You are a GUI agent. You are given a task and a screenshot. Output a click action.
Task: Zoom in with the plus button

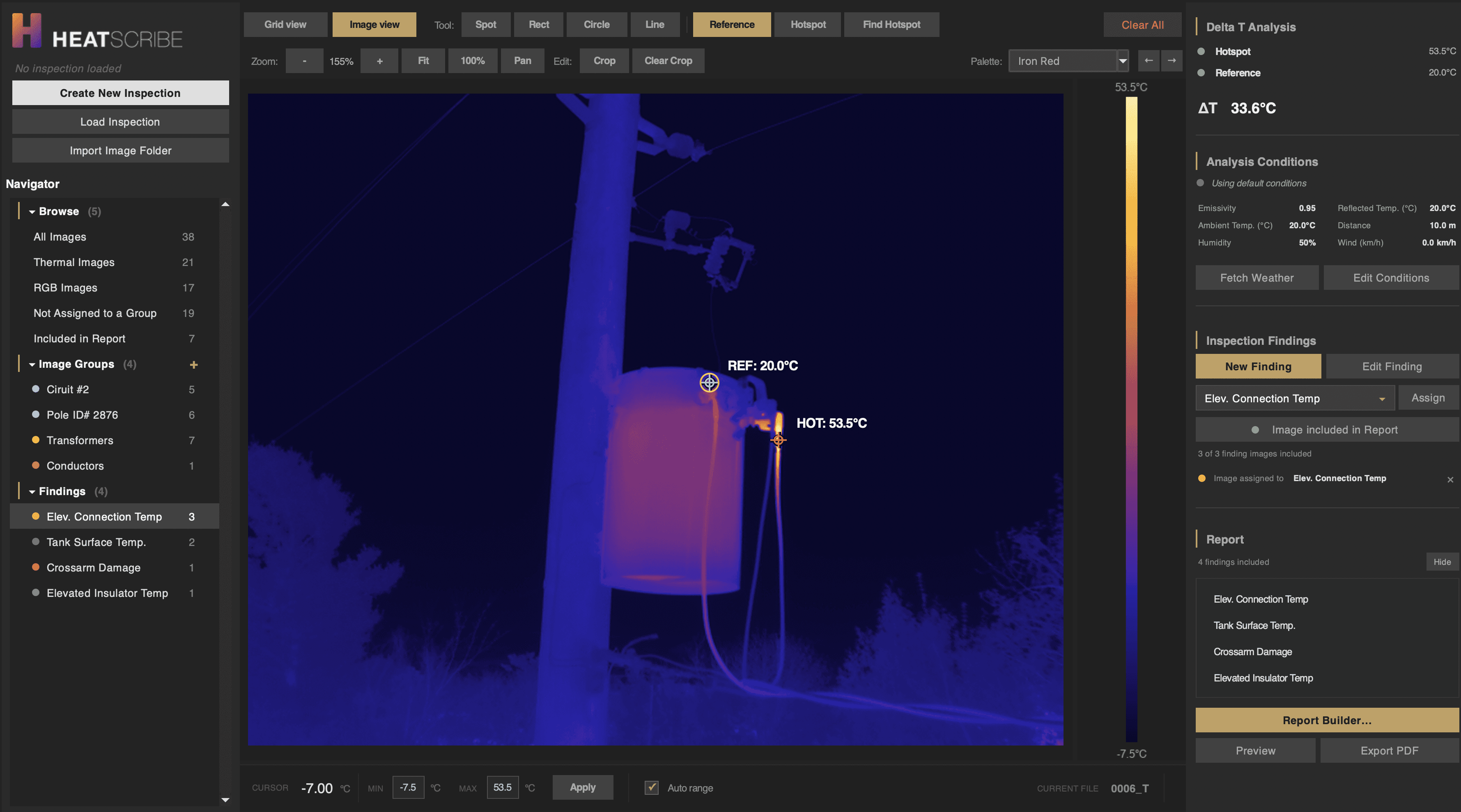click(379, 61)
